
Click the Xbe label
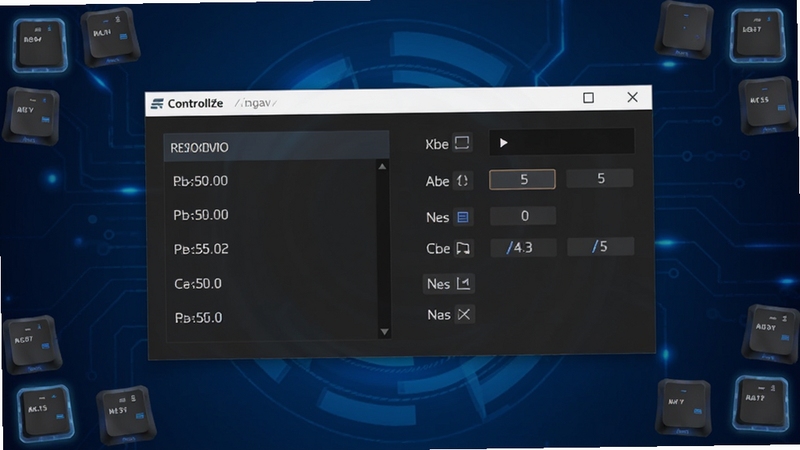tap(437, 144)
